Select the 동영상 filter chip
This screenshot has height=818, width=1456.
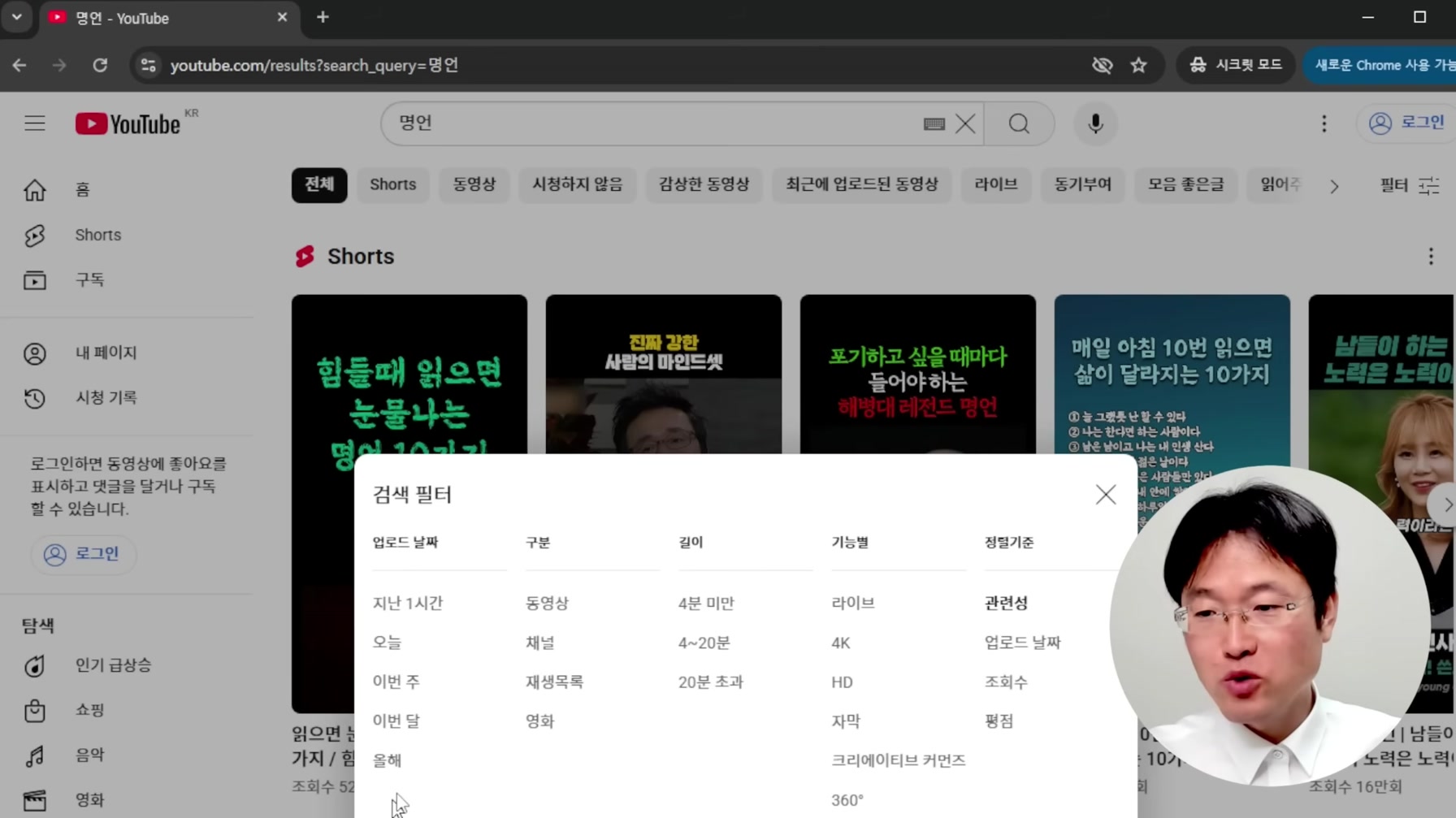[x=474, y=184]
